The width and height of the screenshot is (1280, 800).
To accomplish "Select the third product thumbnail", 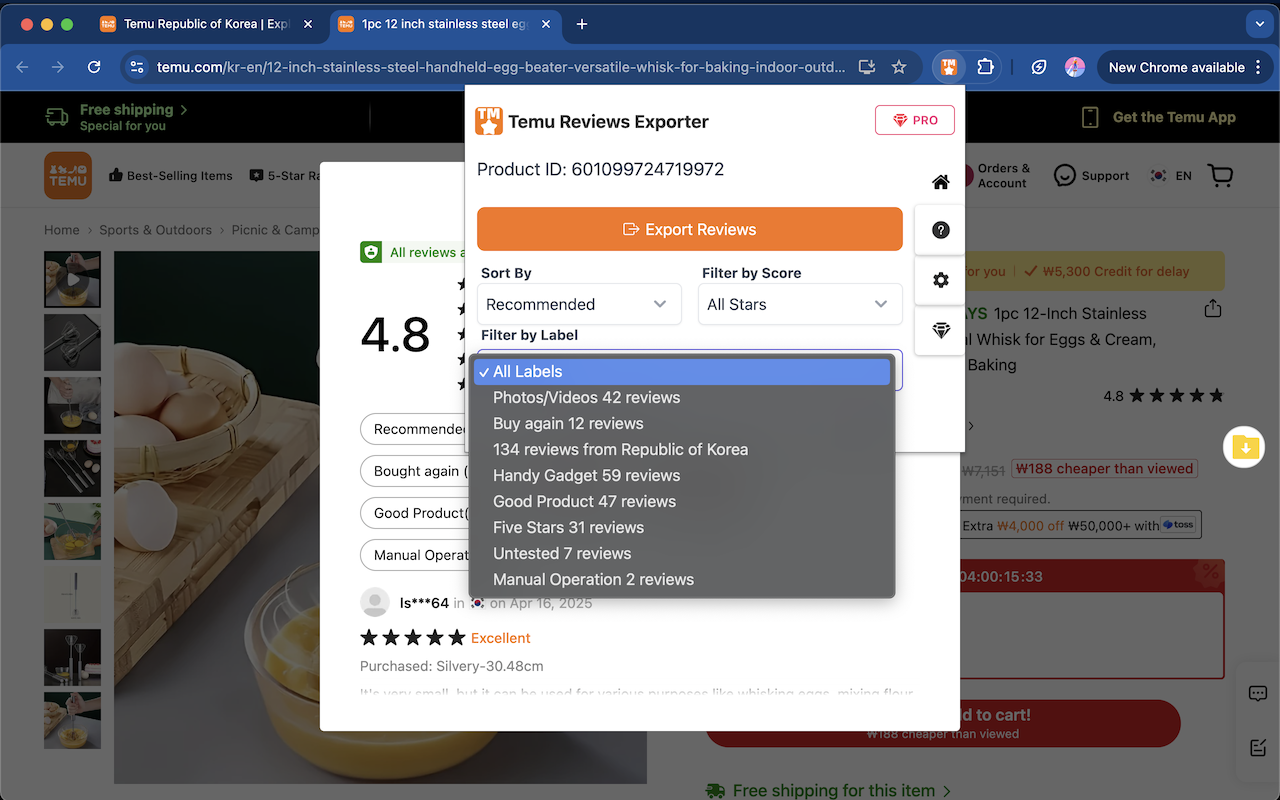I will pyautogui.click(x=72, y=405).
